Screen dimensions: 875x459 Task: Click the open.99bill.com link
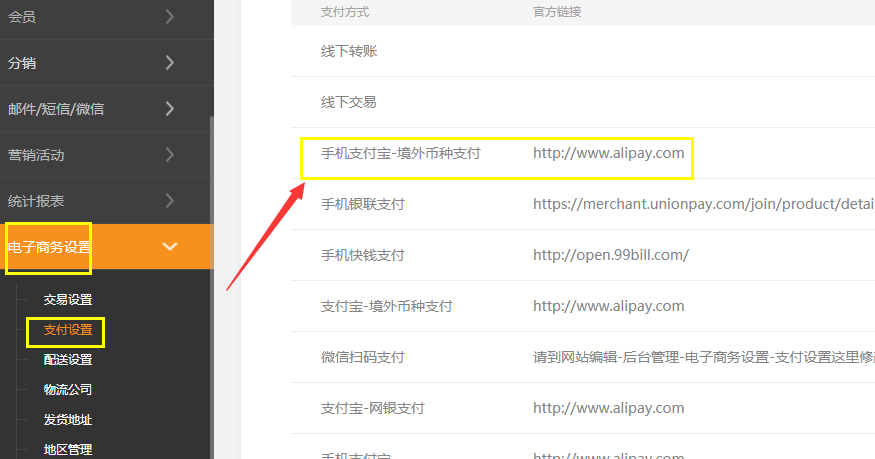coord(611,255)
